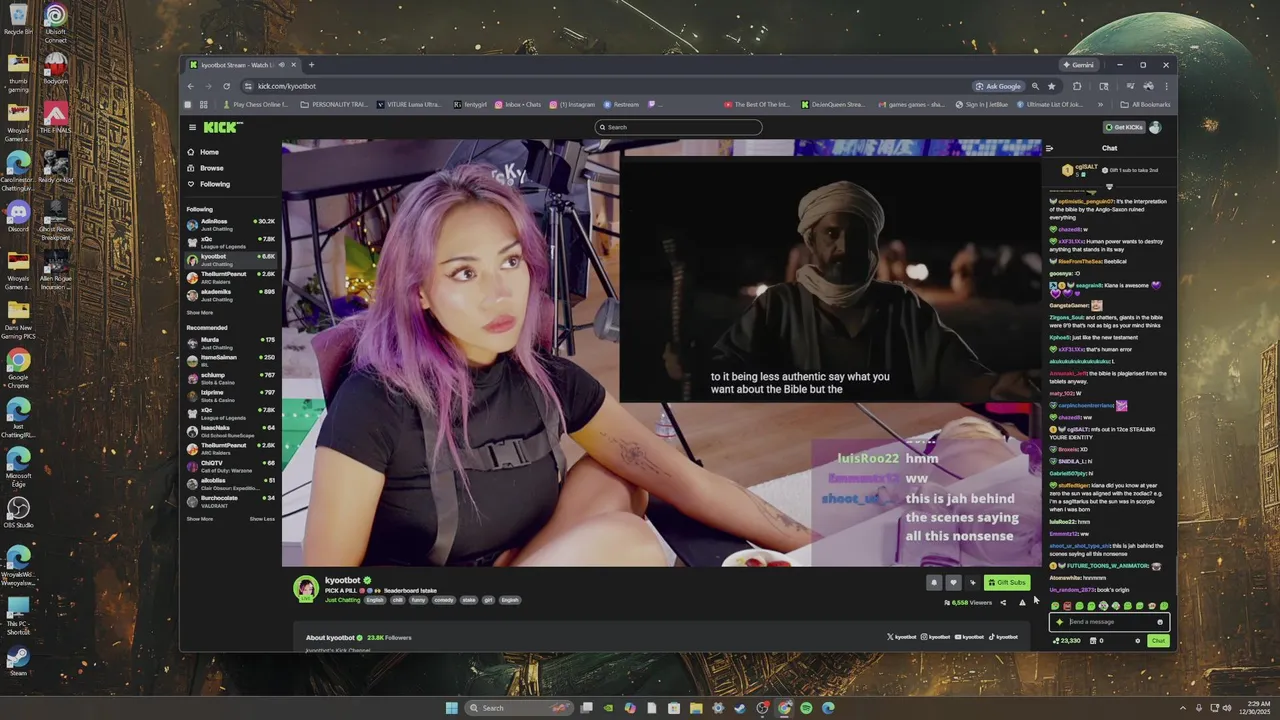Screen dimensions: 1280x720
Task: Focus the Kick search field
Action: click(x=679, y=127)
